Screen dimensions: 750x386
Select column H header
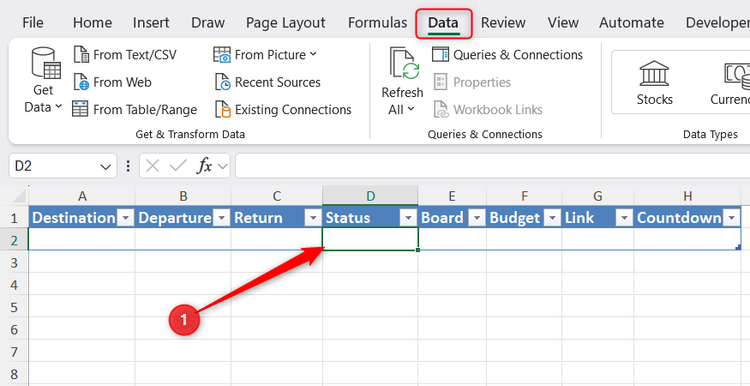[x=687, y=196]
